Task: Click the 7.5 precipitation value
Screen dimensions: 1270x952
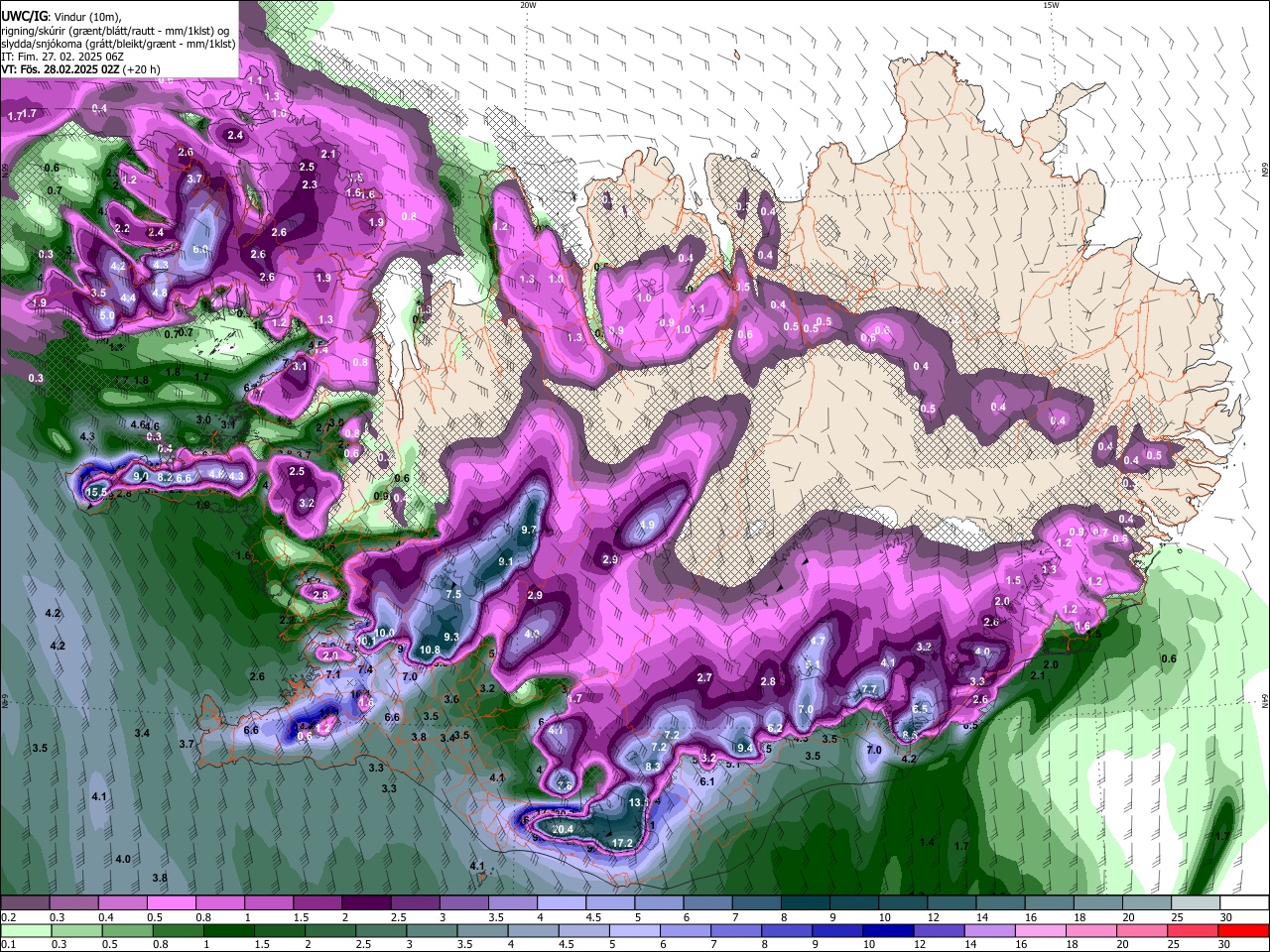Action: point(453,594)
